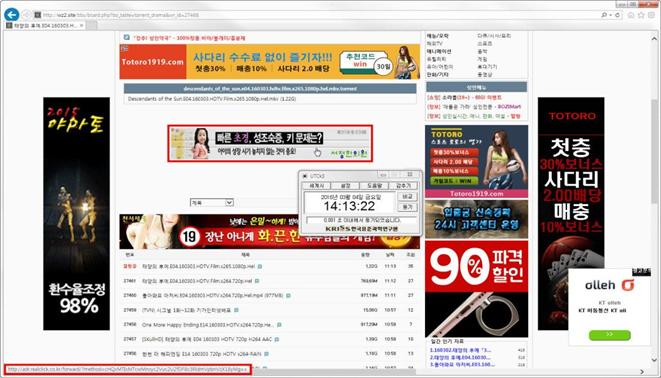Open the browser tools gear icon
661x378 pixels.
651,15
